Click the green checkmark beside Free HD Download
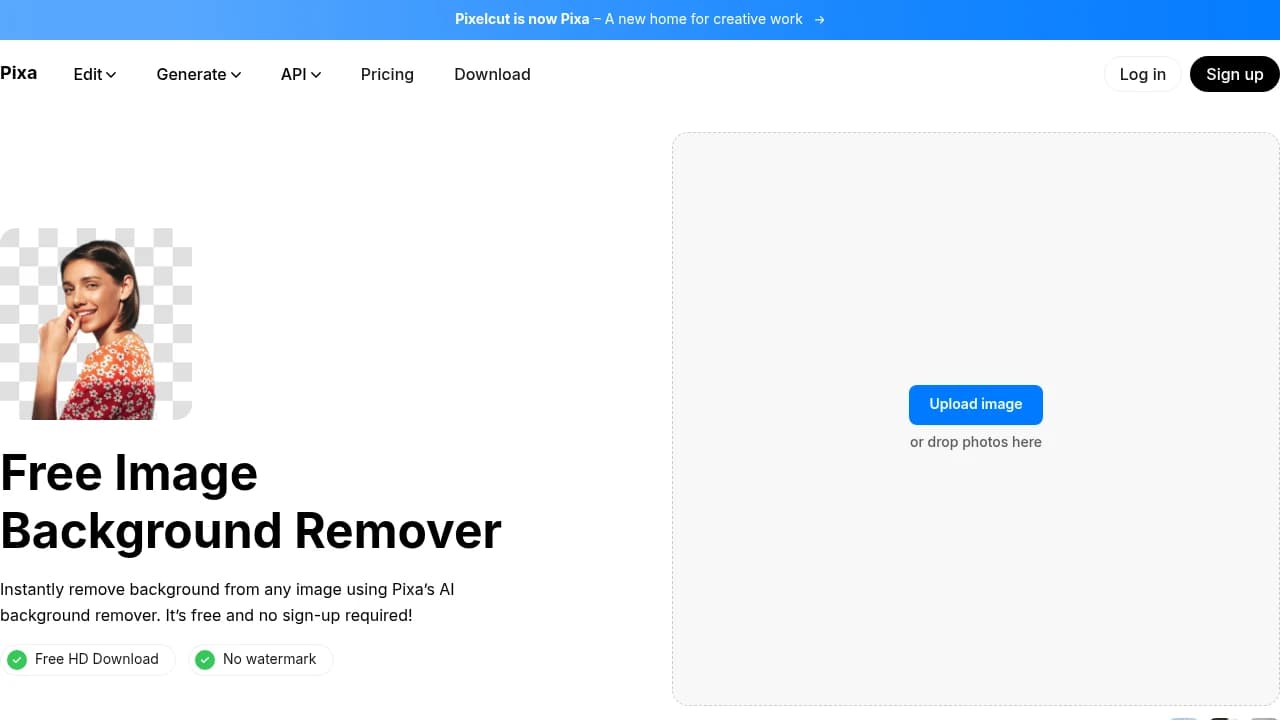Viewport: 1280px width, 720px height. (17, 659)
